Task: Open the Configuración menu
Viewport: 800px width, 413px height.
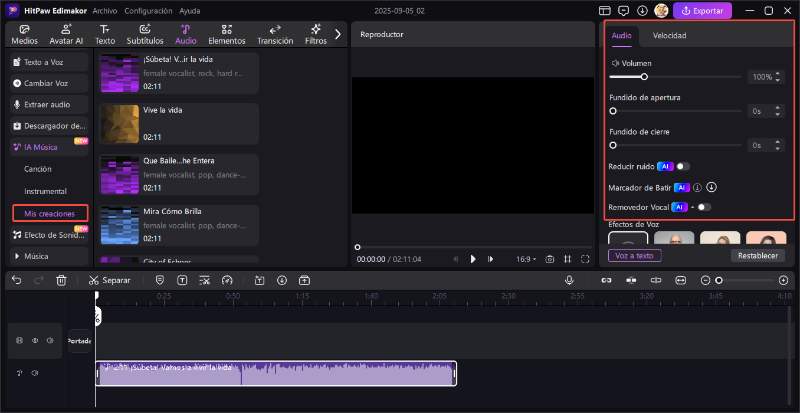Action: pos(148,11)
